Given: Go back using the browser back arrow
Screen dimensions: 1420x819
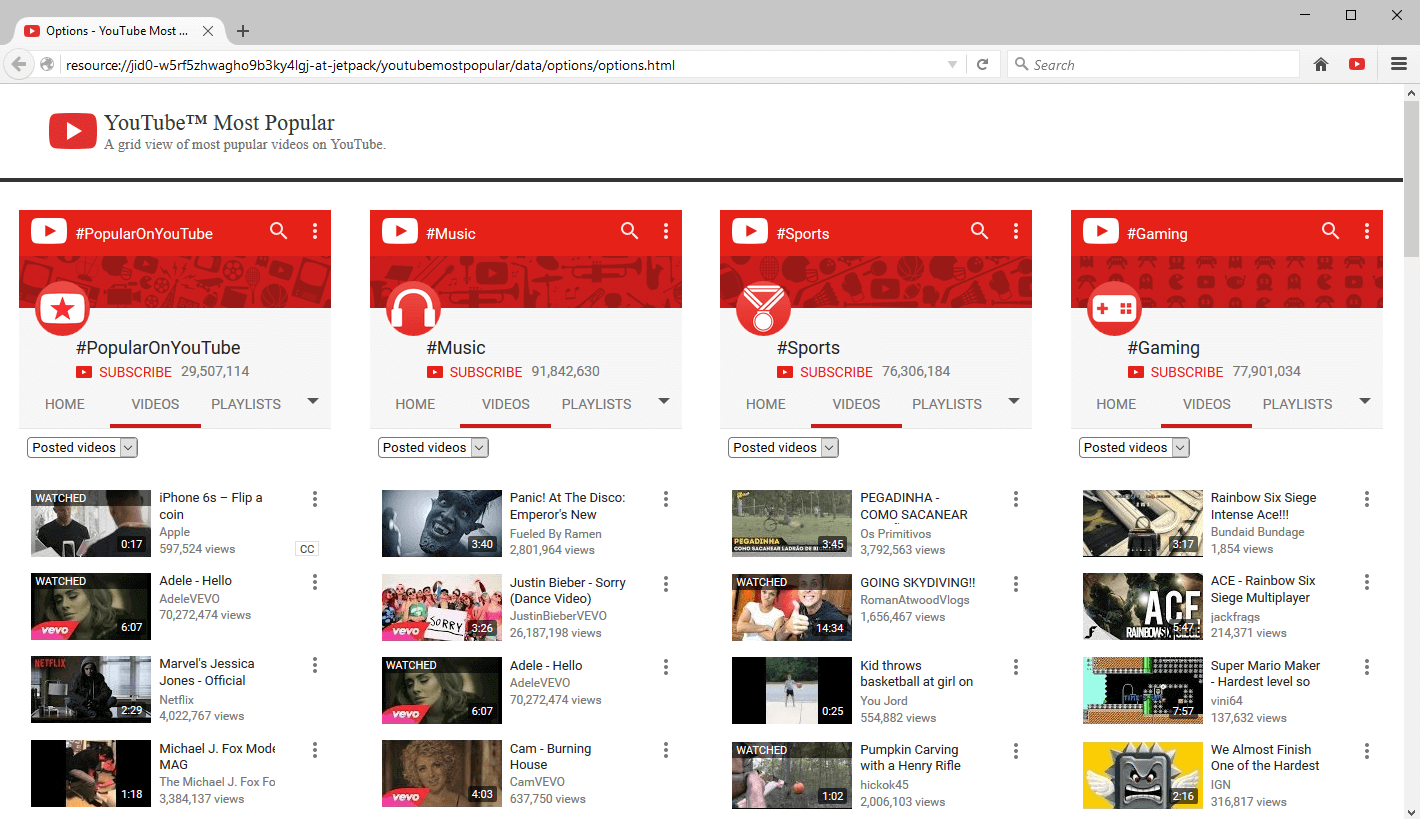Looking at the screenshot, I should (x=18, y=65).
